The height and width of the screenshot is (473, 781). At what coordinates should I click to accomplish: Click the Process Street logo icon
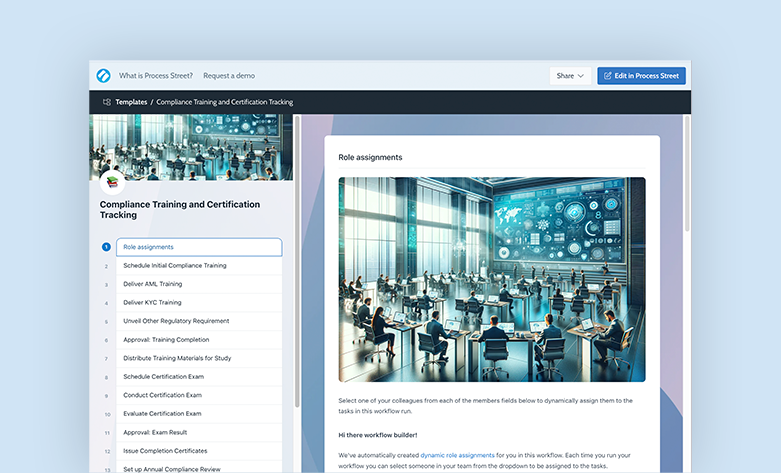tap(104, 76)
